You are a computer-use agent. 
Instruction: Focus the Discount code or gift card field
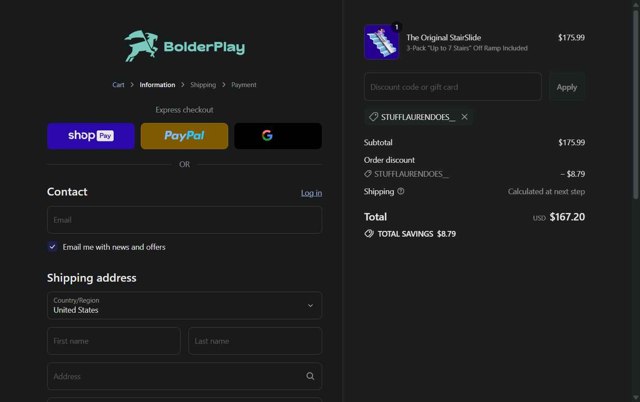453,87
